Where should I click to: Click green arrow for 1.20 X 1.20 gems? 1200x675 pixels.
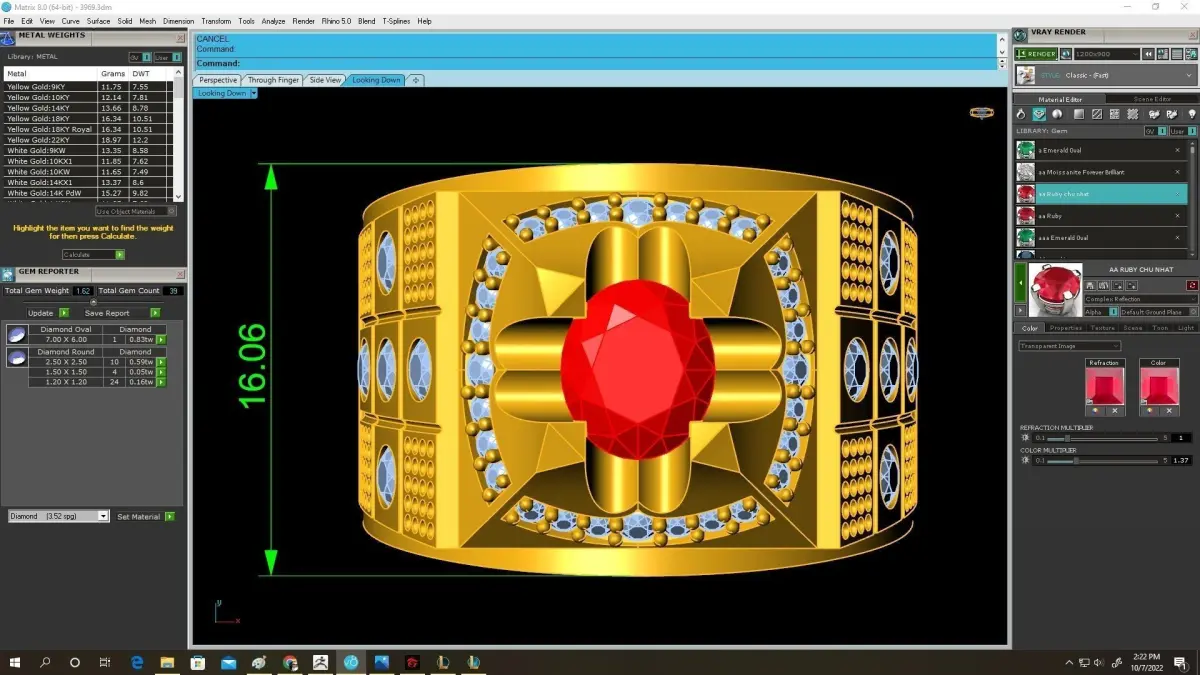(x=160, y=382)
